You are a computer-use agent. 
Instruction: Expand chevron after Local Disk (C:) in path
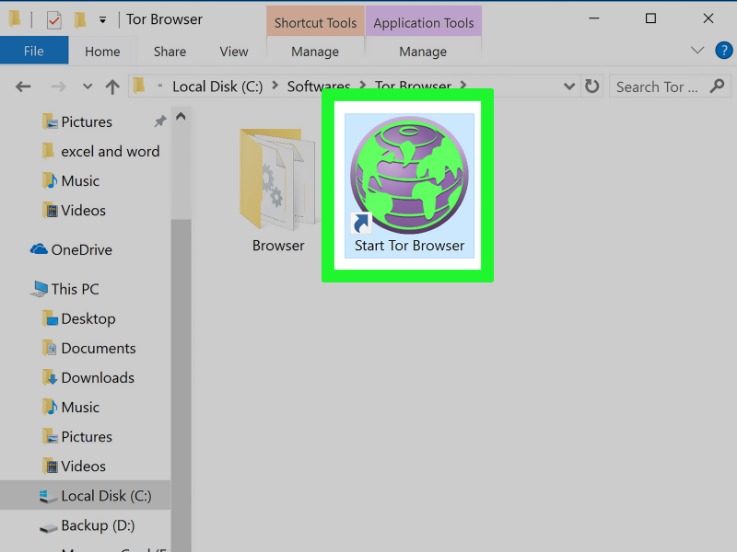coord(275,86)
